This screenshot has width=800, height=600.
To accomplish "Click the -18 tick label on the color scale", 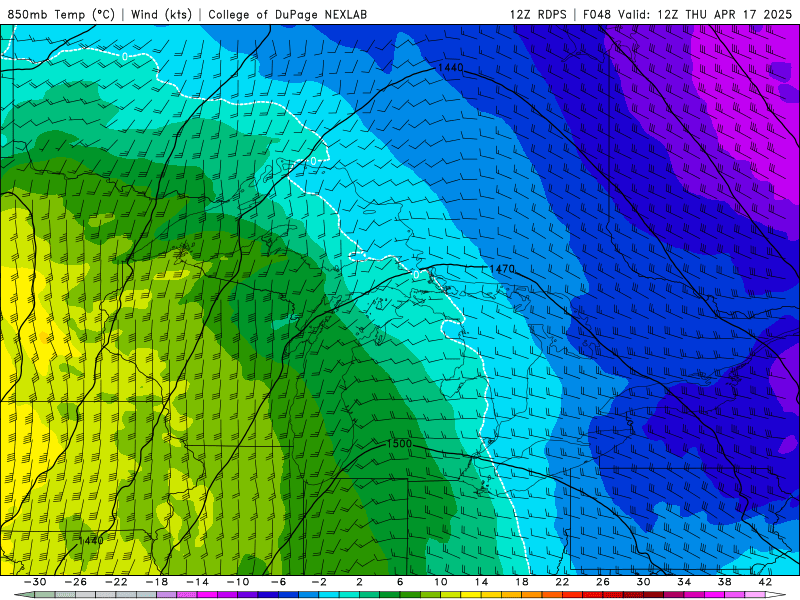I will tap(157, 582).
